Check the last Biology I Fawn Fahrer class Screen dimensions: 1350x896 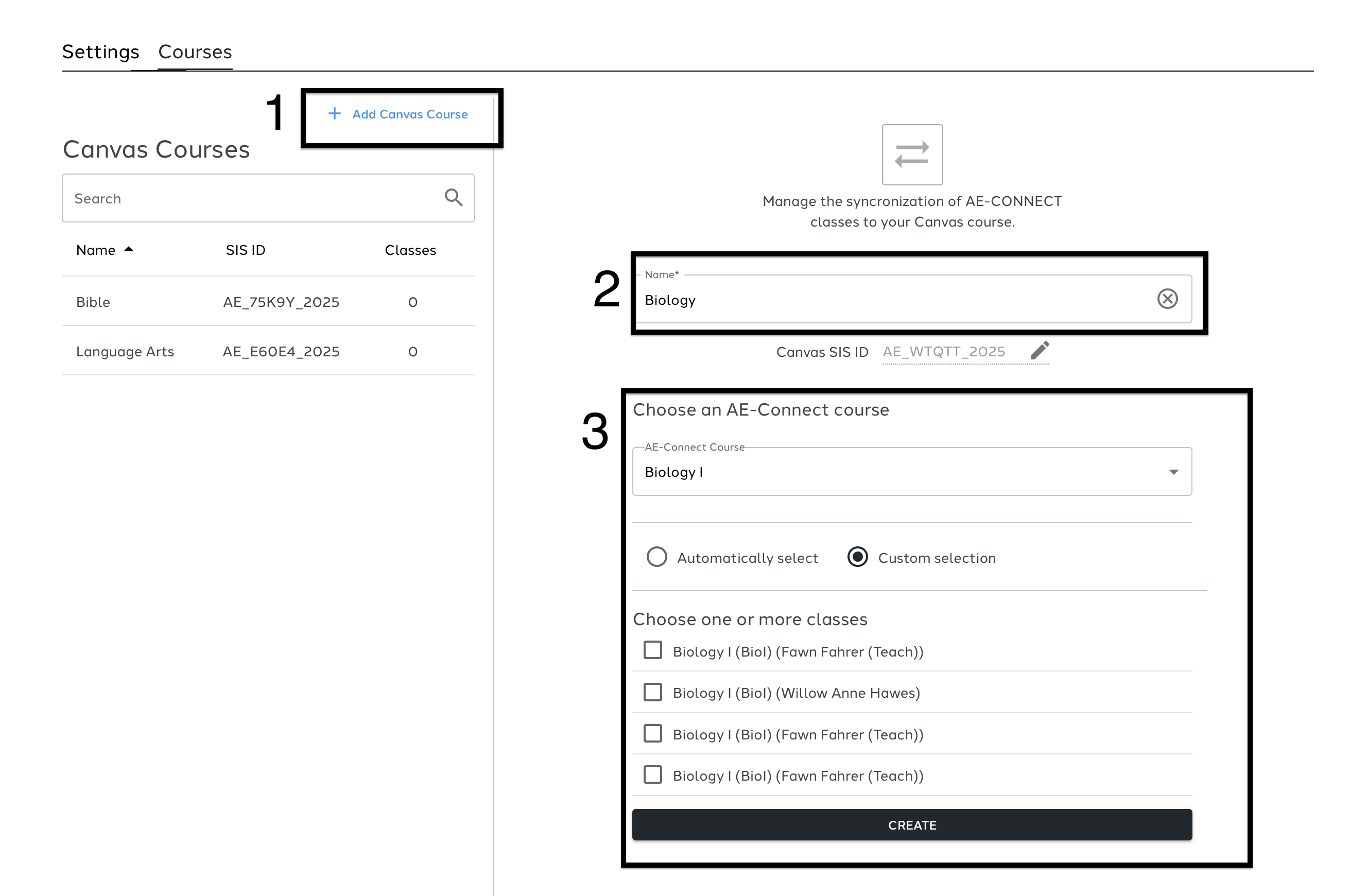click(x=652, y=775)
